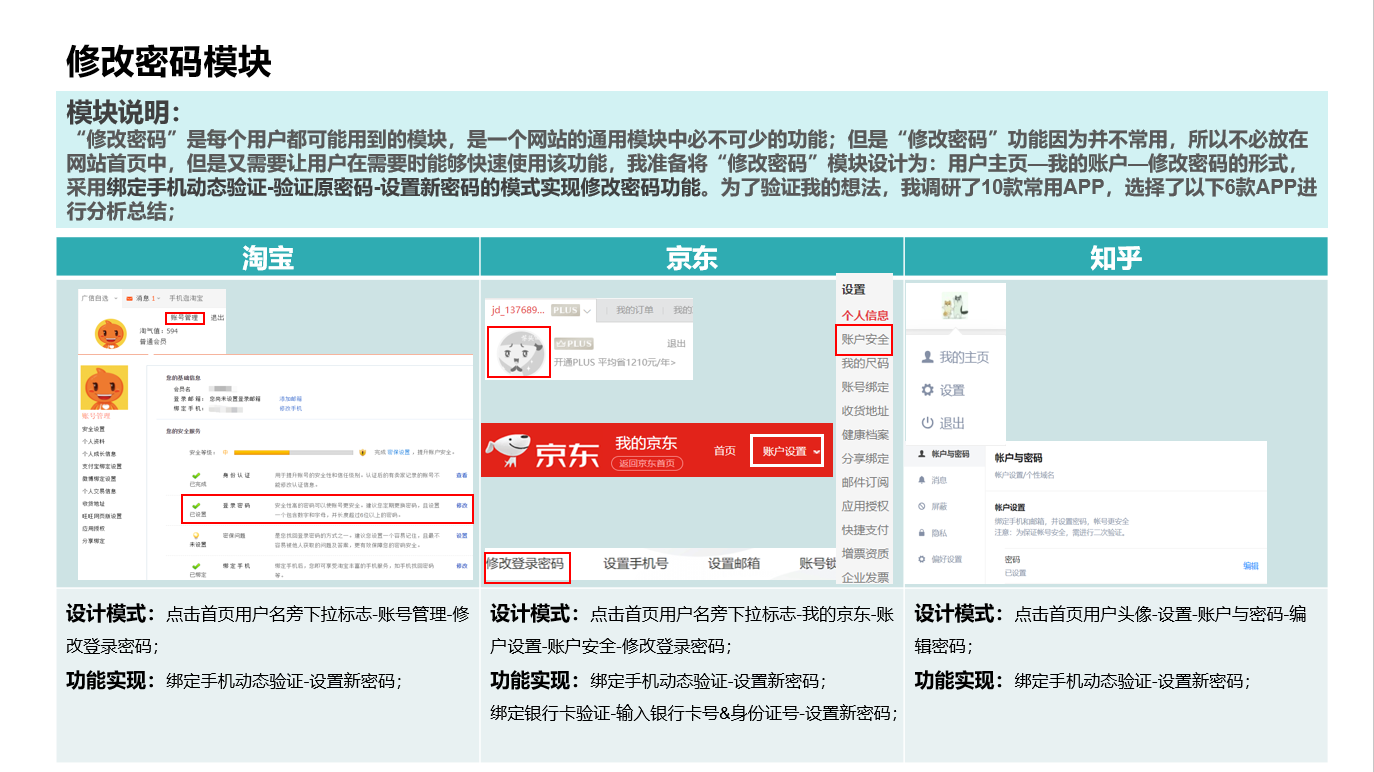
Task: Open the 设置邮箱 tab in JD
Action: tap(734, 564)
